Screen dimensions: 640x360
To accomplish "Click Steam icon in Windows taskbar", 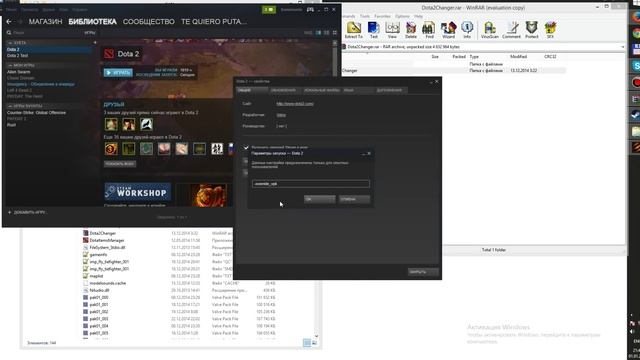I will click(x=636, y=115).
